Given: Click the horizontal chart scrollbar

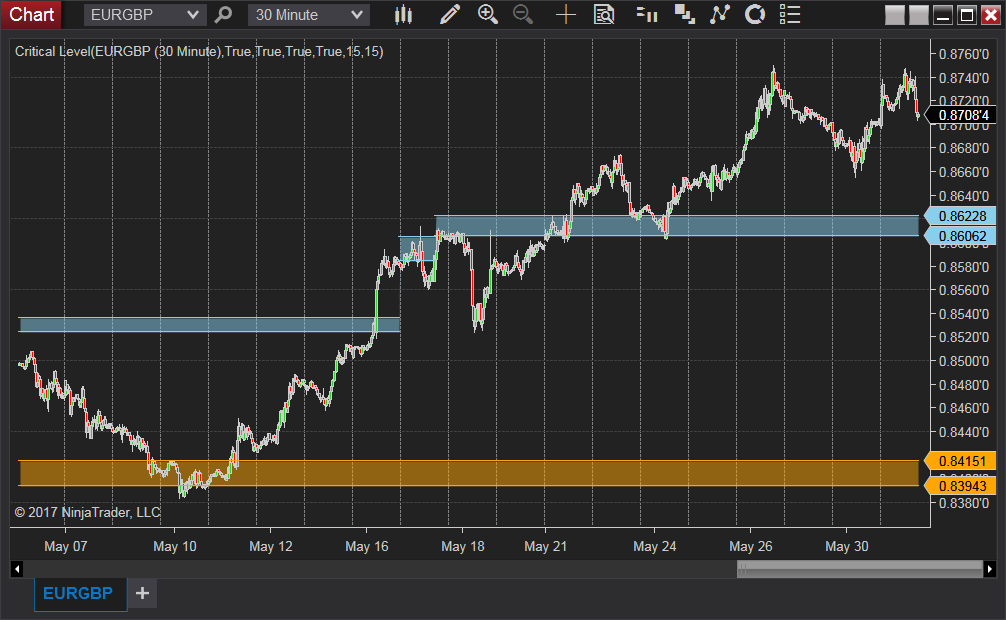Looking at the screenshot, I should (x=858, y=568).
